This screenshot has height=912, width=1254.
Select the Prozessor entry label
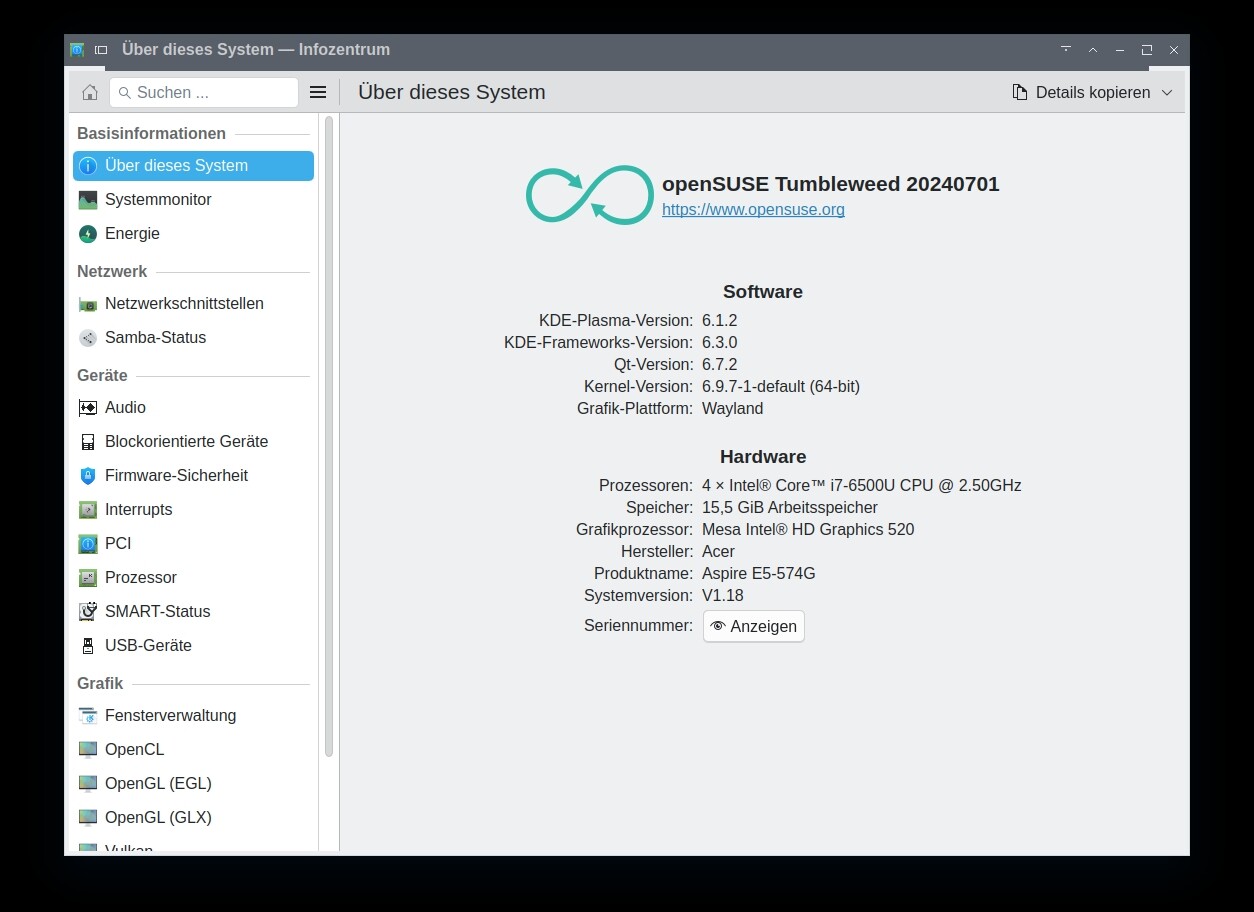141,578
